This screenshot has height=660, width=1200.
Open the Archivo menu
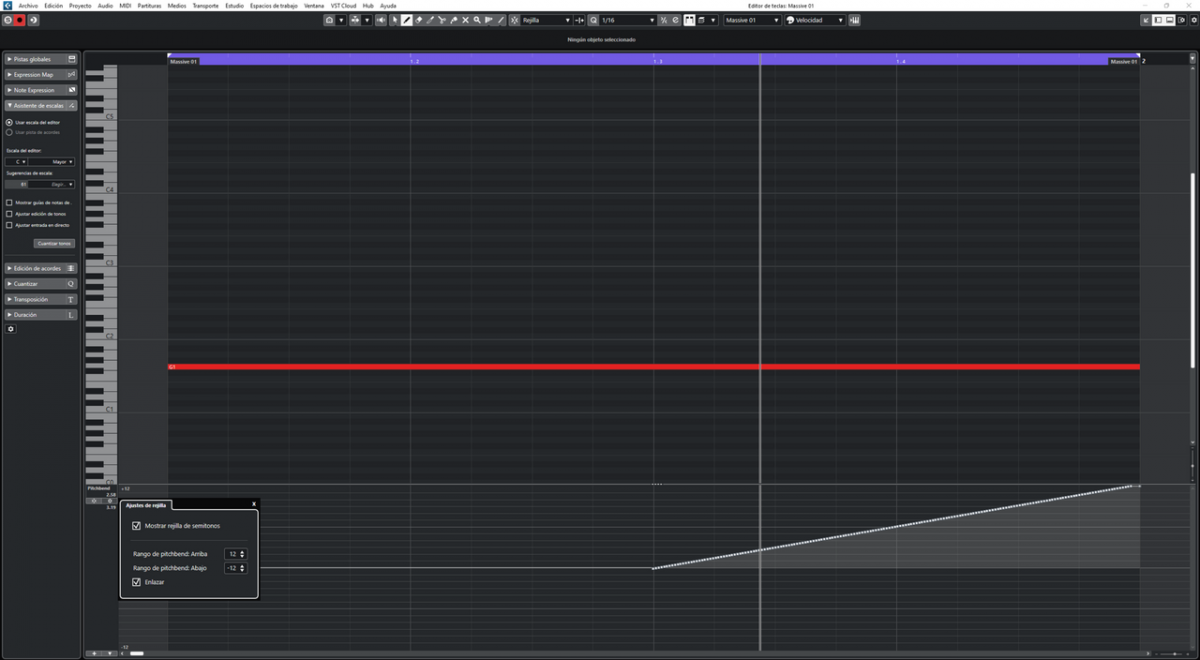pyautogui.click(x=27, y=5)
